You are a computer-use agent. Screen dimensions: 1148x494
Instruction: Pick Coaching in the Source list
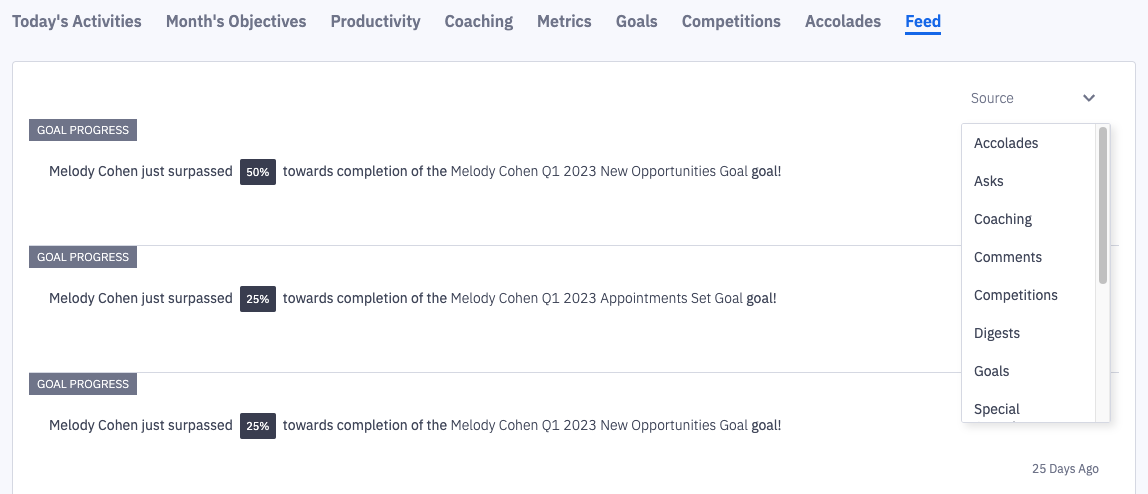(1003, 219)
